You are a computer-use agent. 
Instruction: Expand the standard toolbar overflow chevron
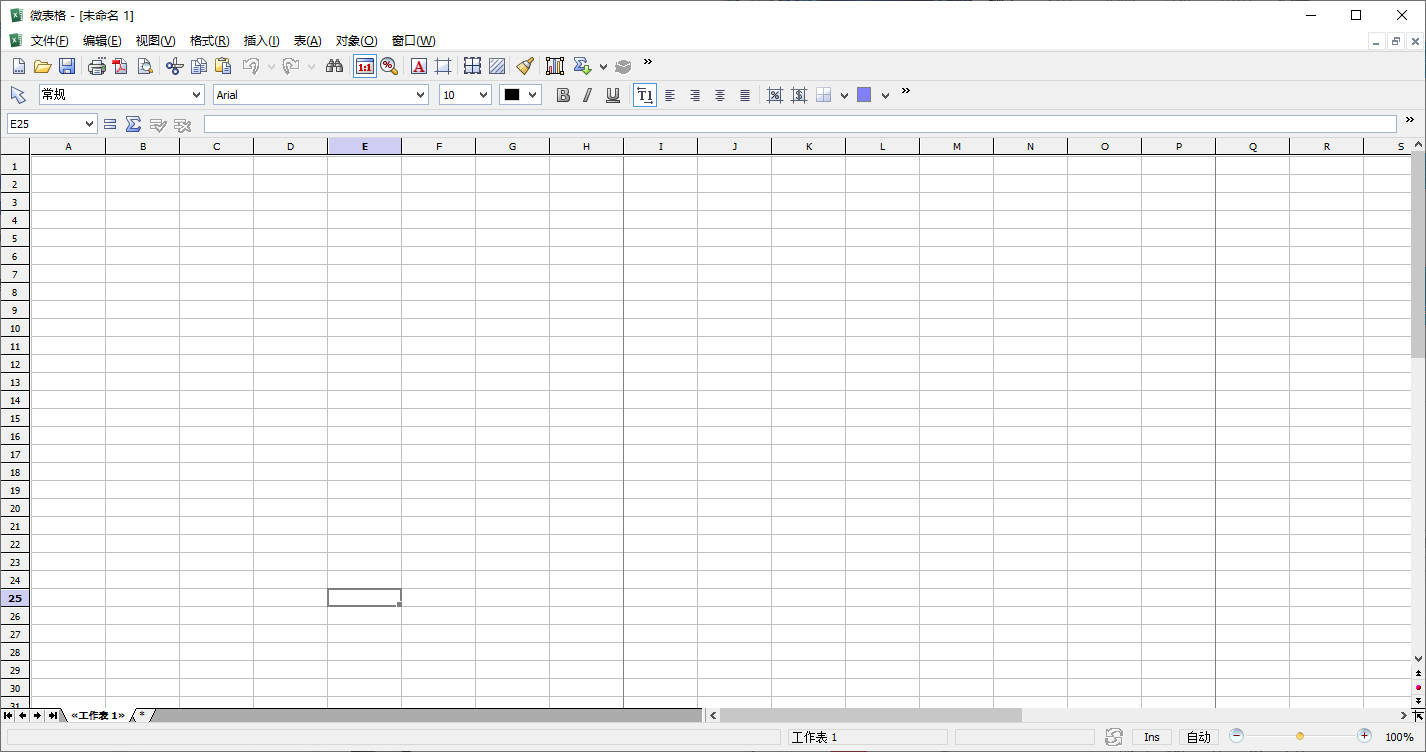(x=648, y=62)
